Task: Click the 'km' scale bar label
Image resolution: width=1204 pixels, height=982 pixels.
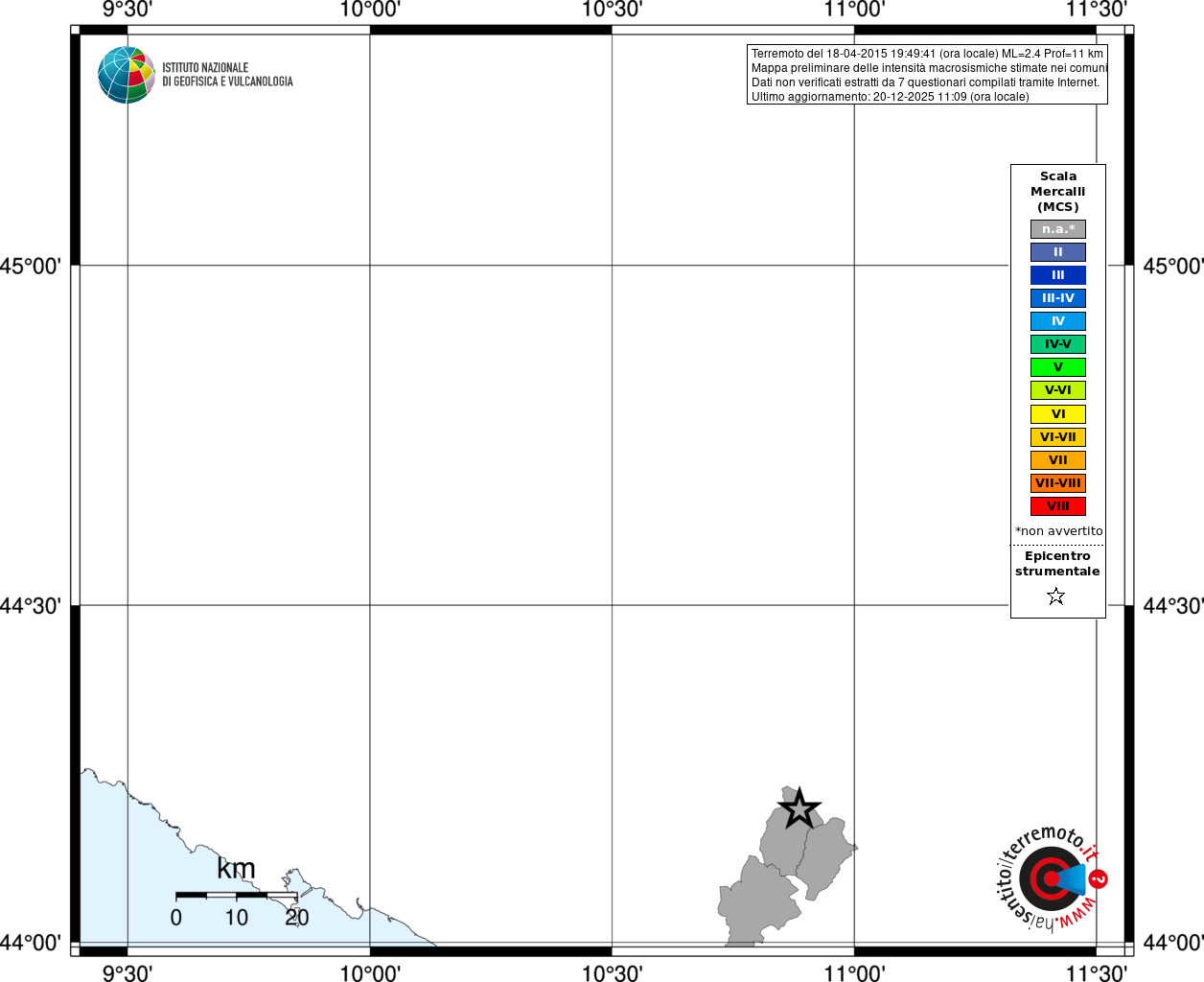Action: pos(236,869)
